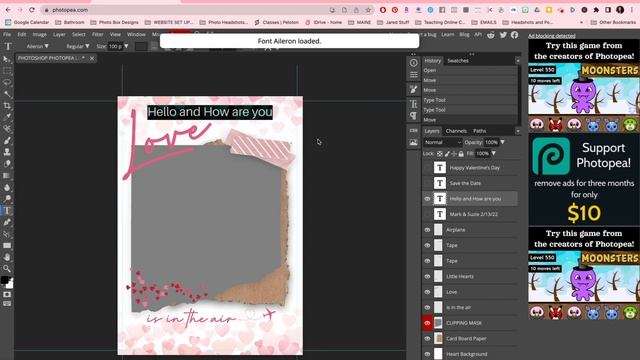Viewport: 640px width, 360px height.
Task: Select the Type tool in left toolbar
Action: [7, 211]
